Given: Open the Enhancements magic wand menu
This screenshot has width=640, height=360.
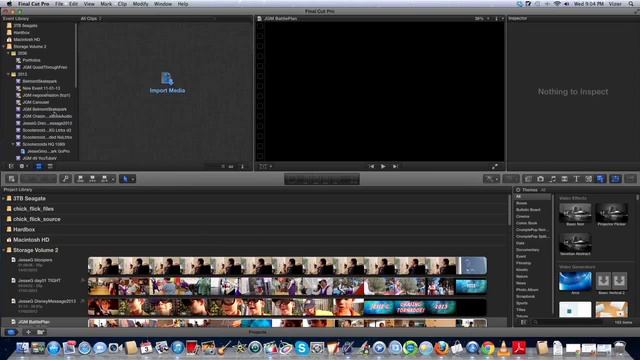Looking at the screenshot, I should click(x=491, y=179).
